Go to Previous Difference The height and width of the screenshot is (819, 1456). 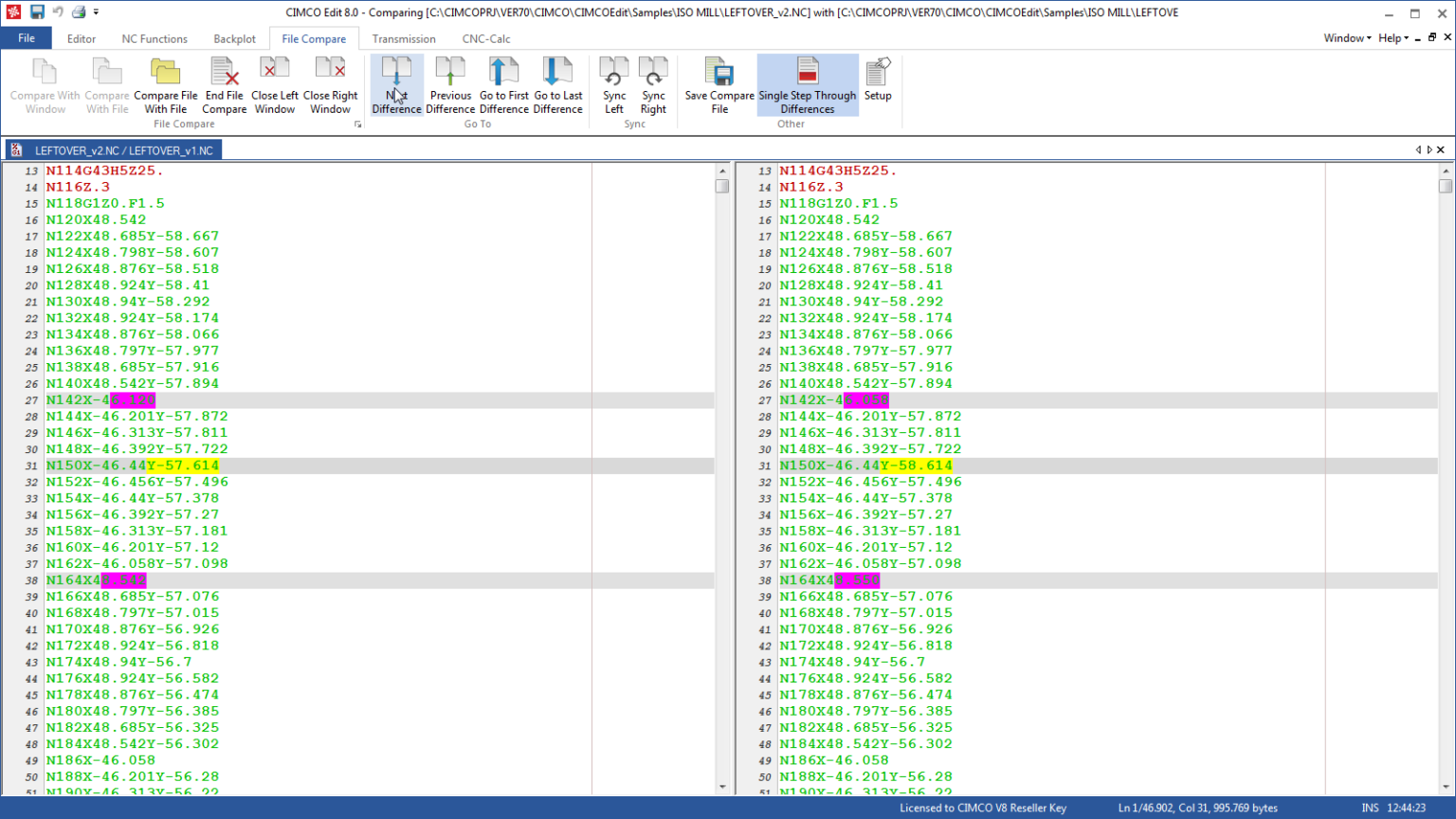pyautogui.click(x=450, y=85)
